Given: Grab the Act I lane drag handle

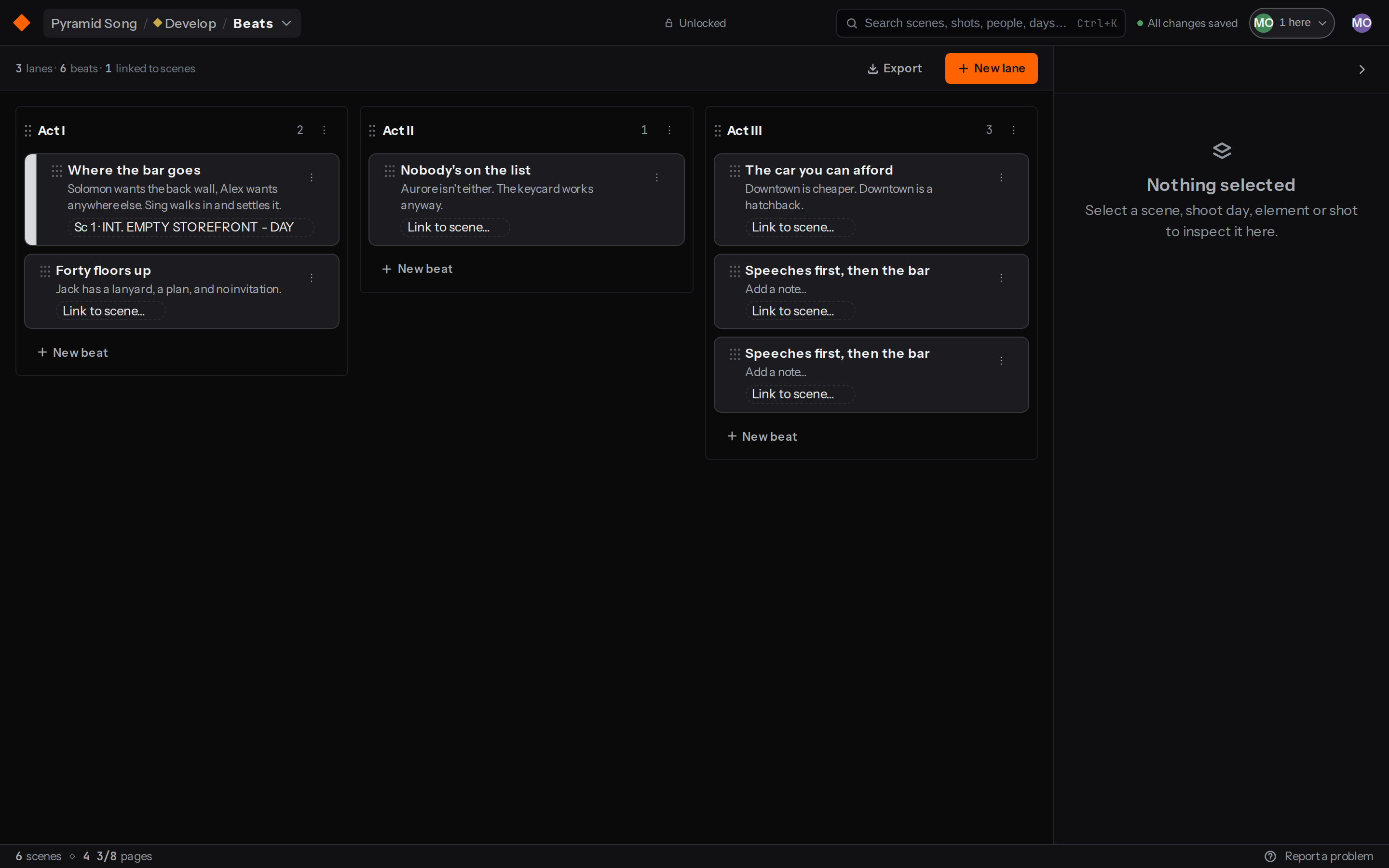Looking at the screenshot, I should [27, 131].
